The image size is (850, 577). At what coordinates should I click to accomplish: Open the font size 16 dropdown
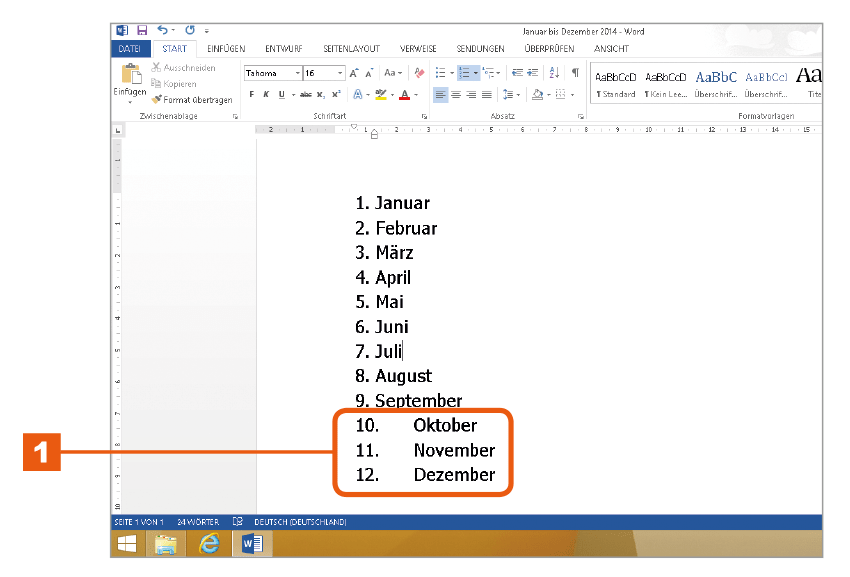click(340, 73)
